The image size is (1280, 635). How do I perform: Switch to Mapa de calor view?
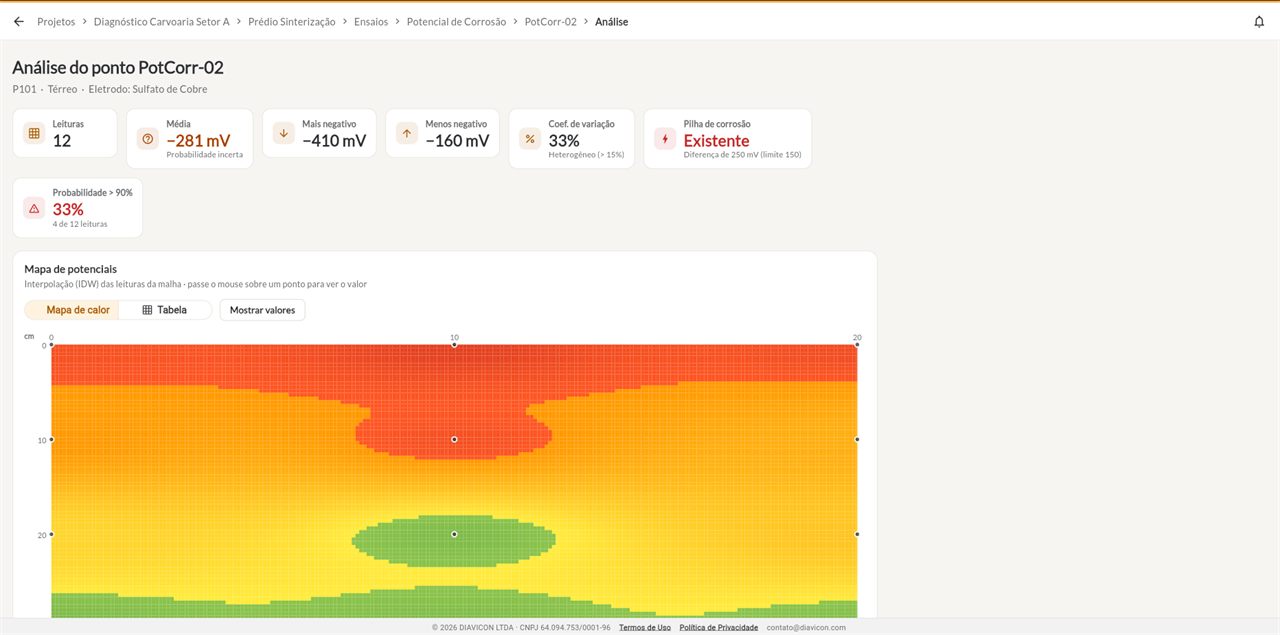(72, 310)
